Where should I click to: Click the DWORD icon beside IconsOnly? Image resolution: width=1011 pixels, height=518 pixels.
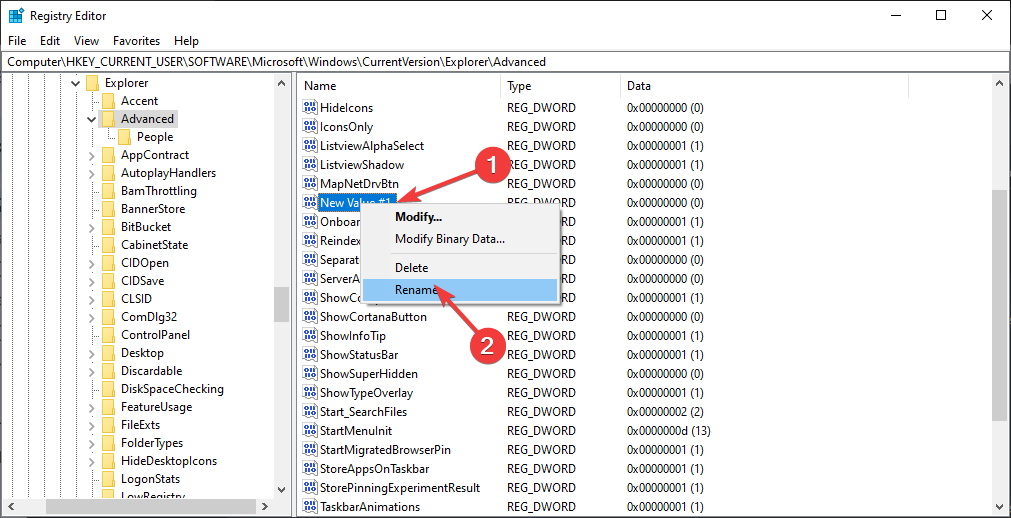pos(309,126)
